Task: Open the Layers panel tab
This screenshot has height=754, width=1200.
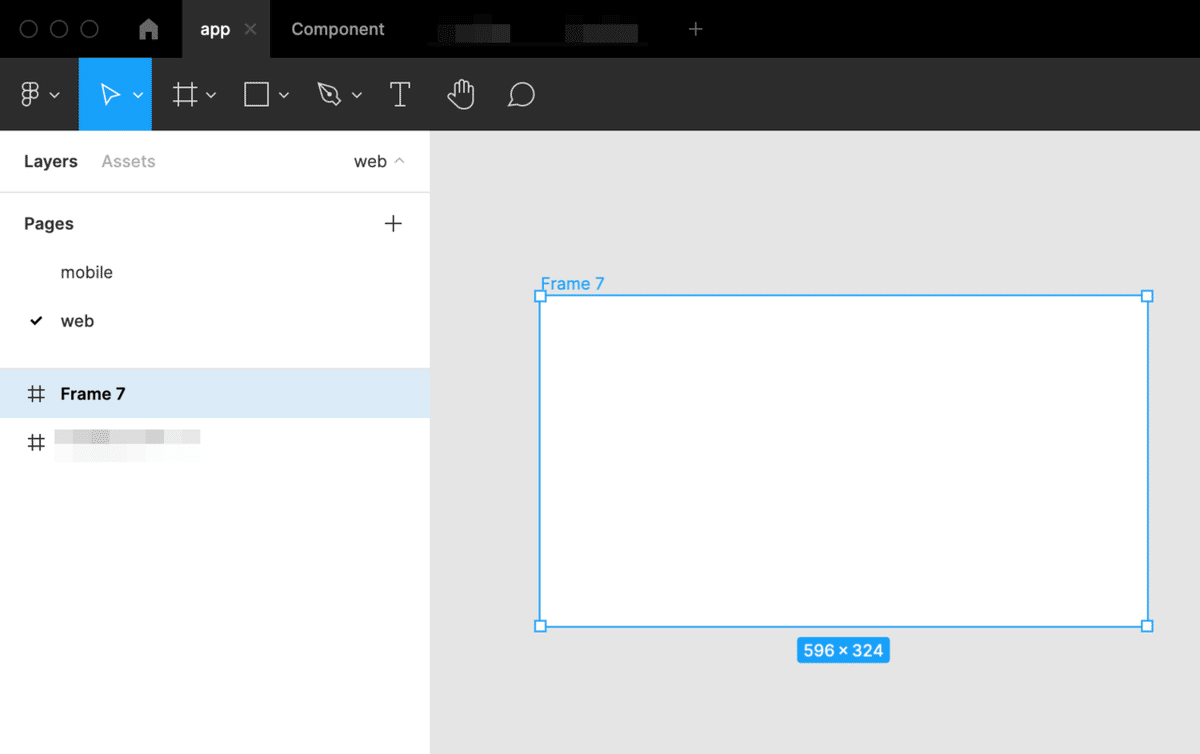Action: [51, 161]
